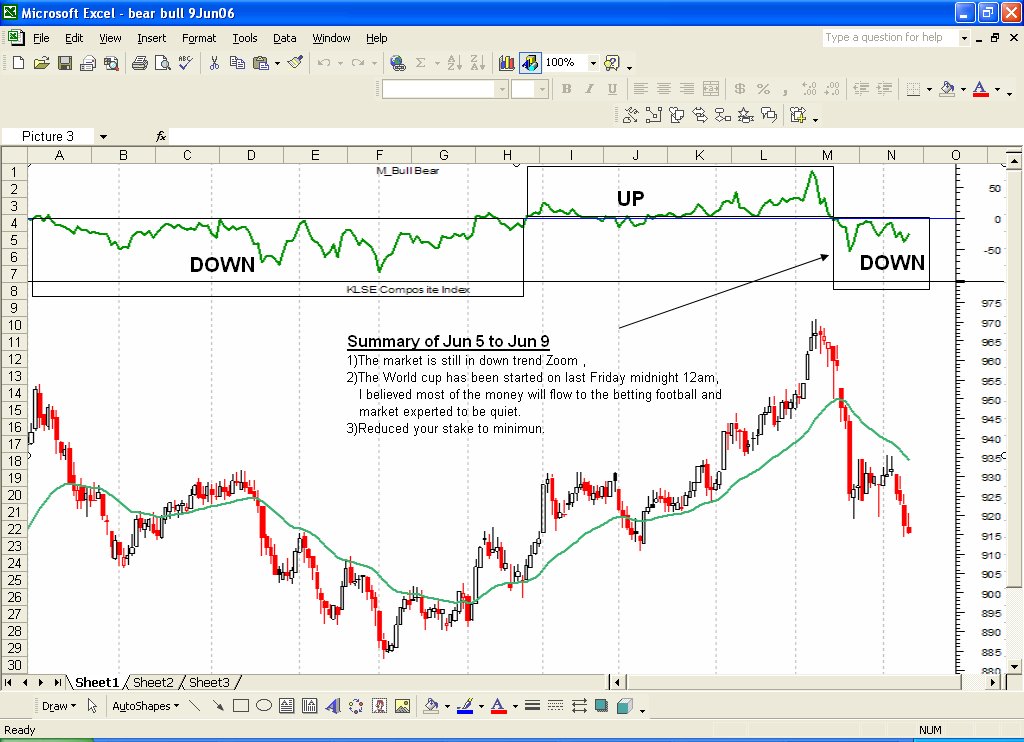The width and height of the screenshot is (1024, 742).
Task: Toggle Italic formatting
Action: tap(589, 89)
